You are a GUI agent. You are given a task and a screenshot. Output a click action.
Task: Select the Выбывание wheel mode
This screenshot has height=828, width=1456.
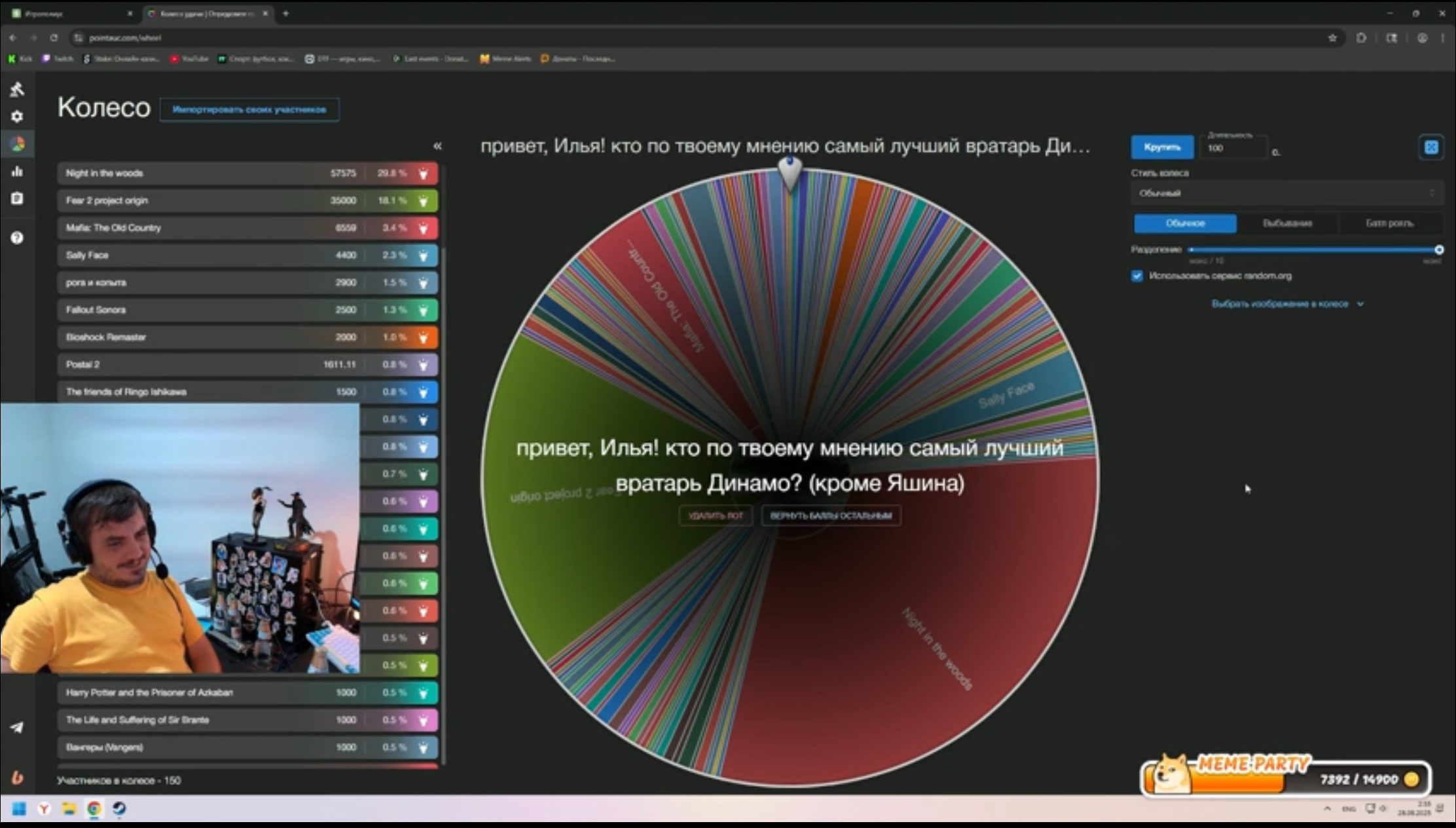pos(1287,223)
